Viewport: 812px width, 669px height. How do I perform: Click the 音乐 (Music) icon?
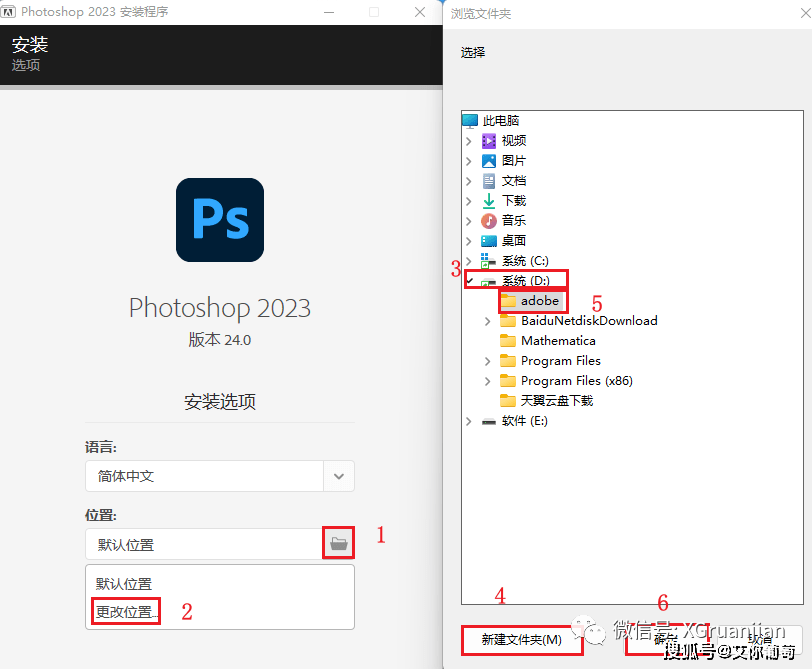(x=491, y=220)
